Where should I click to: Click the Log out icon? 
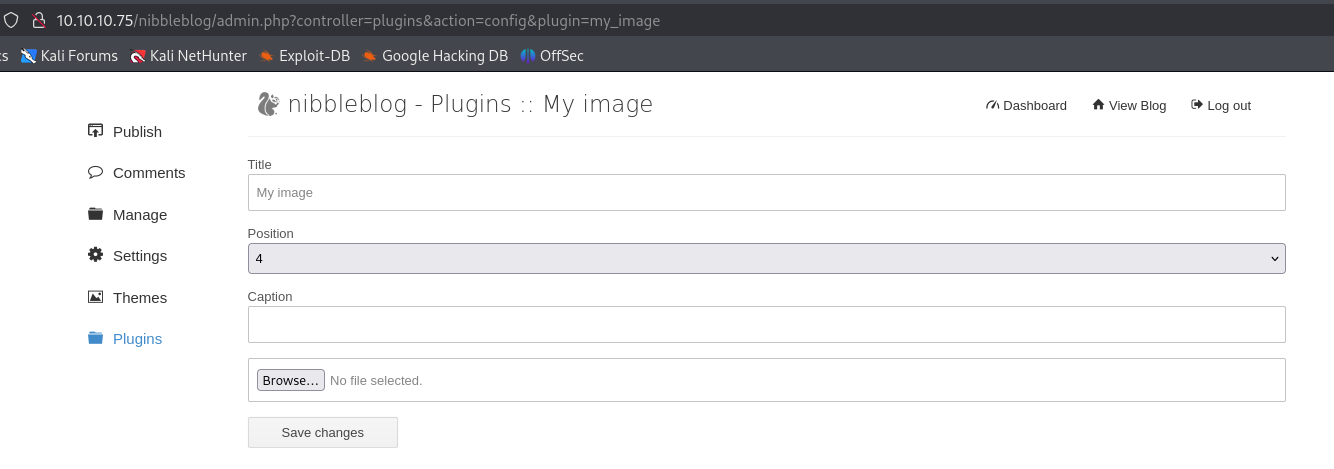coord(1197,105)
